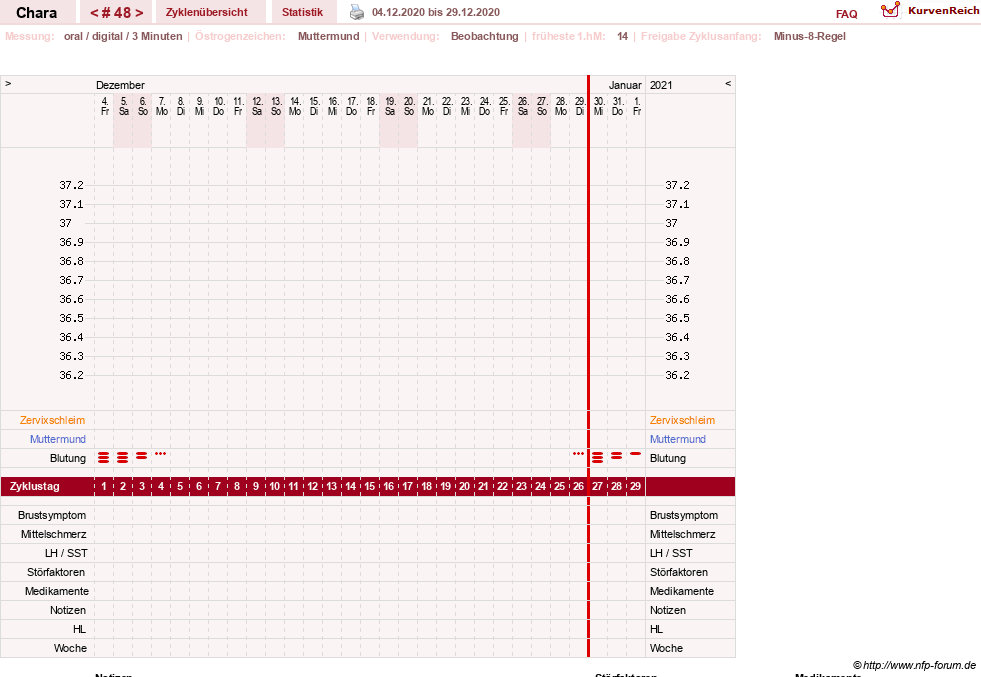The image size is (981, 677).
Task: Click the 36.2 temperature label on right axis
Action: tap(677, 375)
